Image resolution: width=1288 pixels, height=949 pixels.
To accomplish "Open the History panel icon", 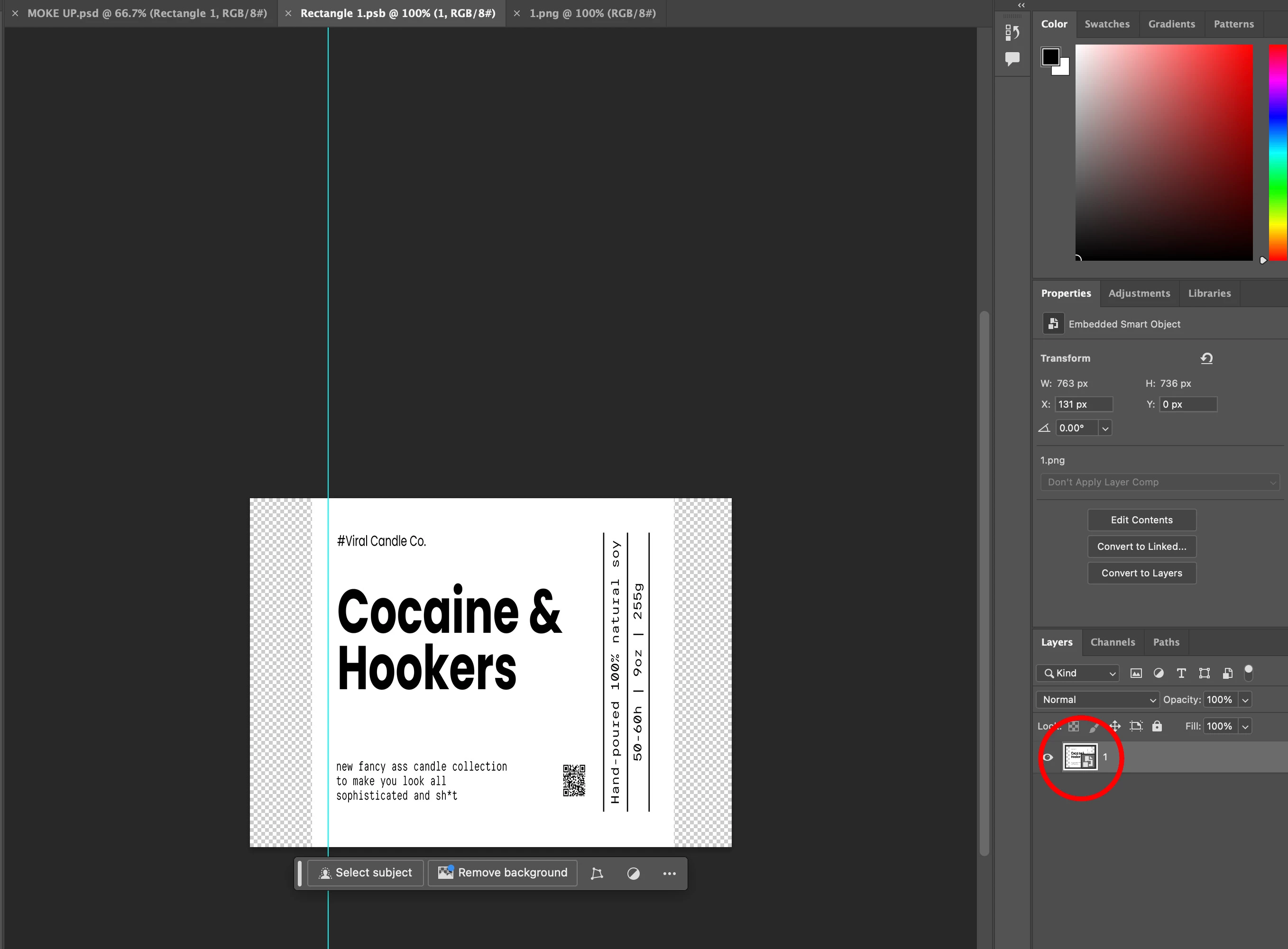I will point(1012,33).
